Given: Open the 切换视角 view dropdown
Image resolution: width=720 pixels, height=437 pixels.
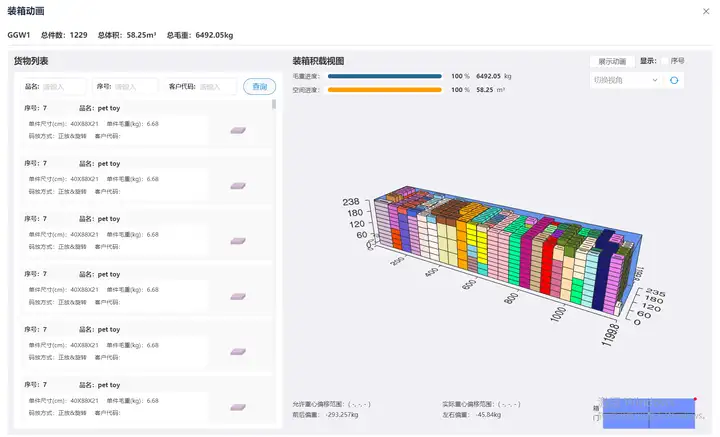Looking at the screenshot, I should click(626, 80).
